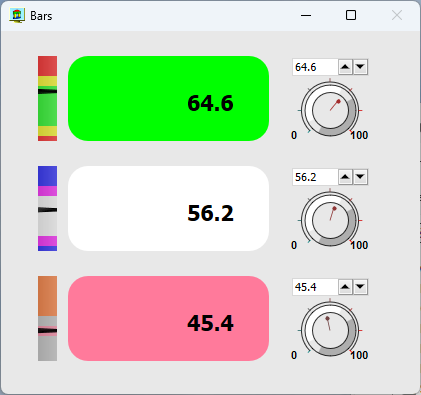Click the green display showing 64.6
This screenshot has height=395, width=421.
[168, 98]
